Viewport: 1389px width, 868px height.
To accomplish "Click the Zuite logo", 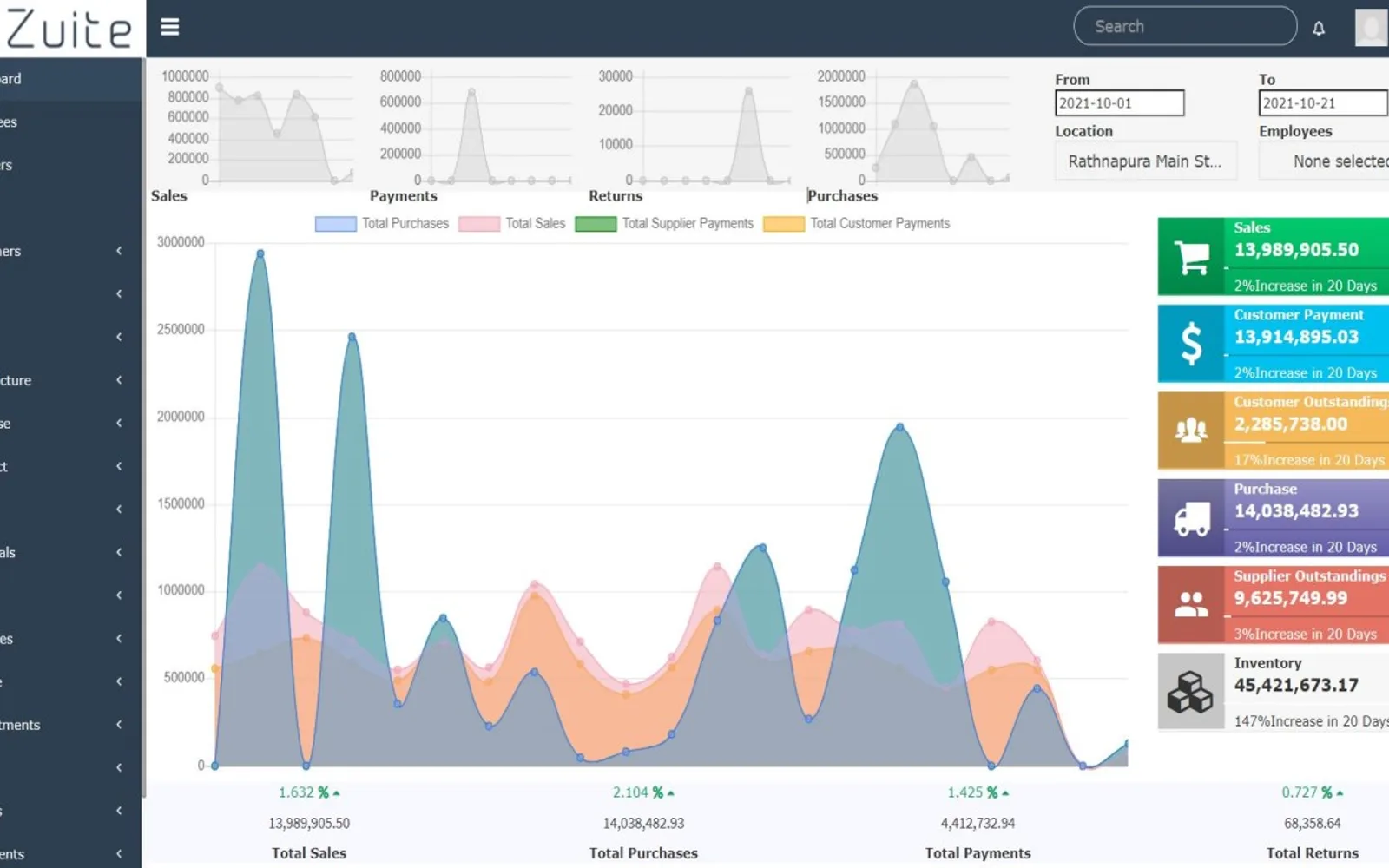I will (x=69, y=29).
